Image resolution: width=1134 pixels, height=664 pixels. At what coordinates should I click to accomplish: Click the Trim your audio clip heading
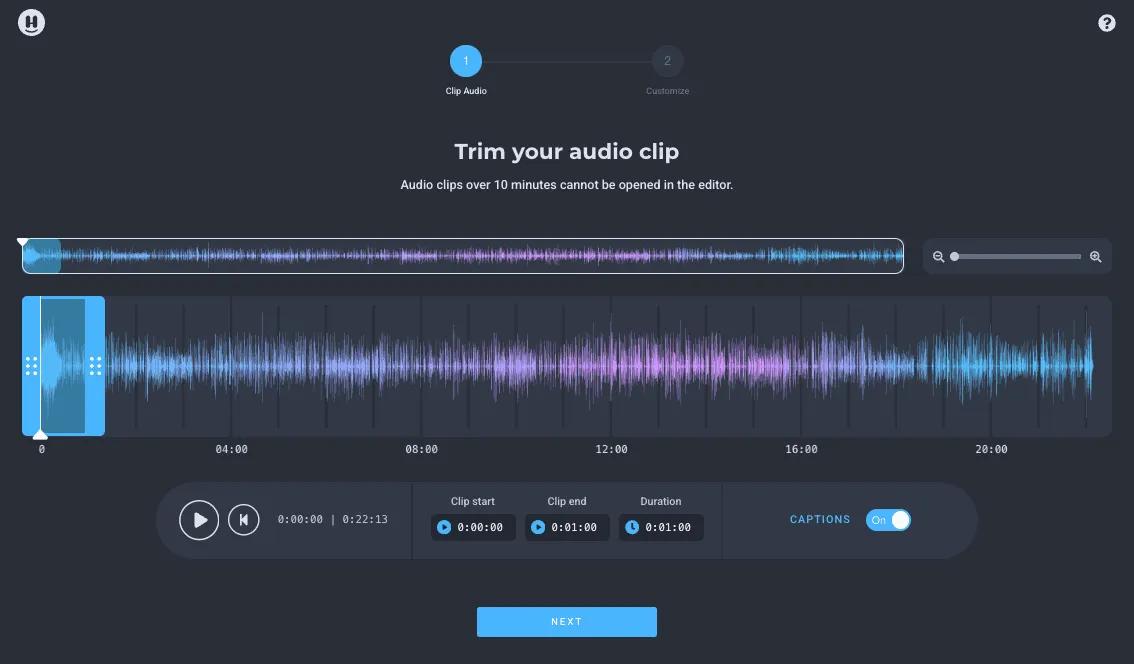coord(566,151)
